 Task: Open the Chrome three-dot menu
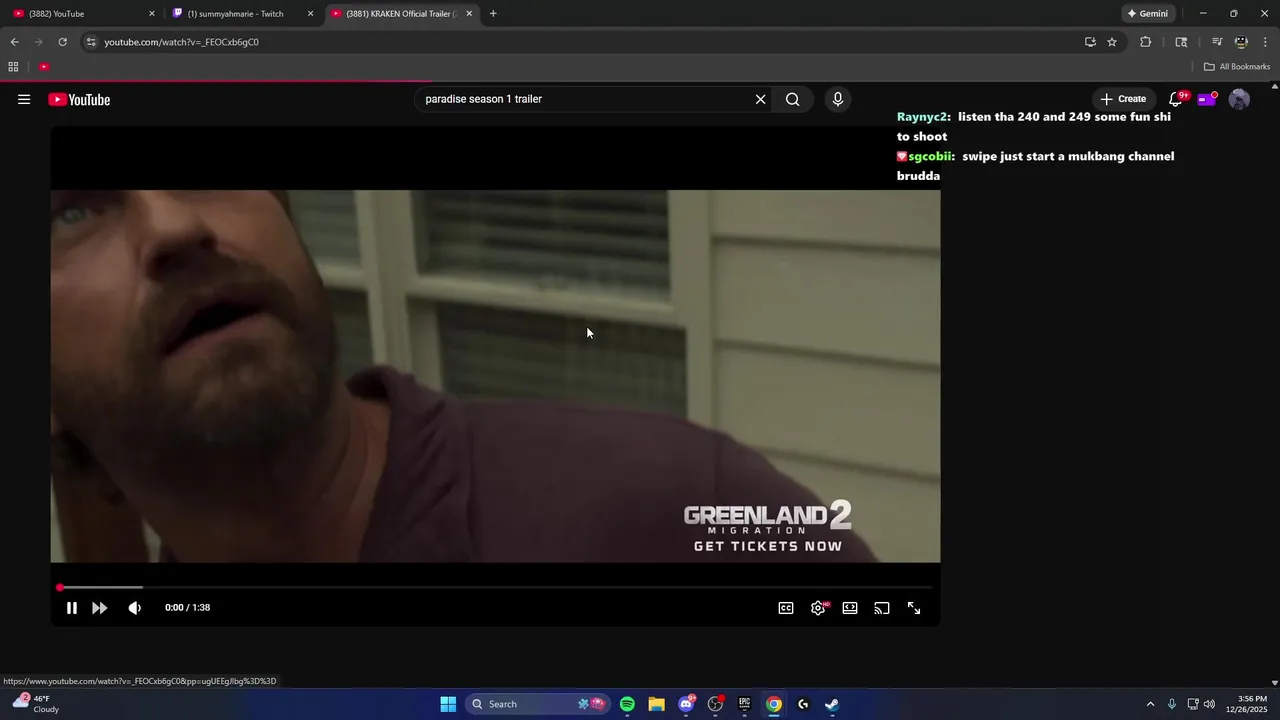(1265, 42)
